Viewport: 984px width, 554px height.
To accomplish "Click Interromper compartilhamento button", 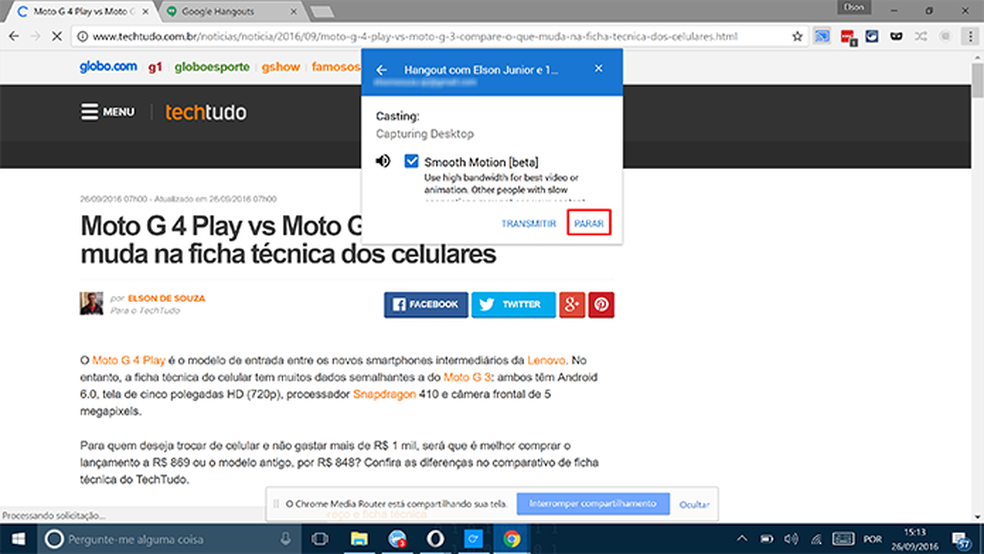I will [x=593, y=504].
